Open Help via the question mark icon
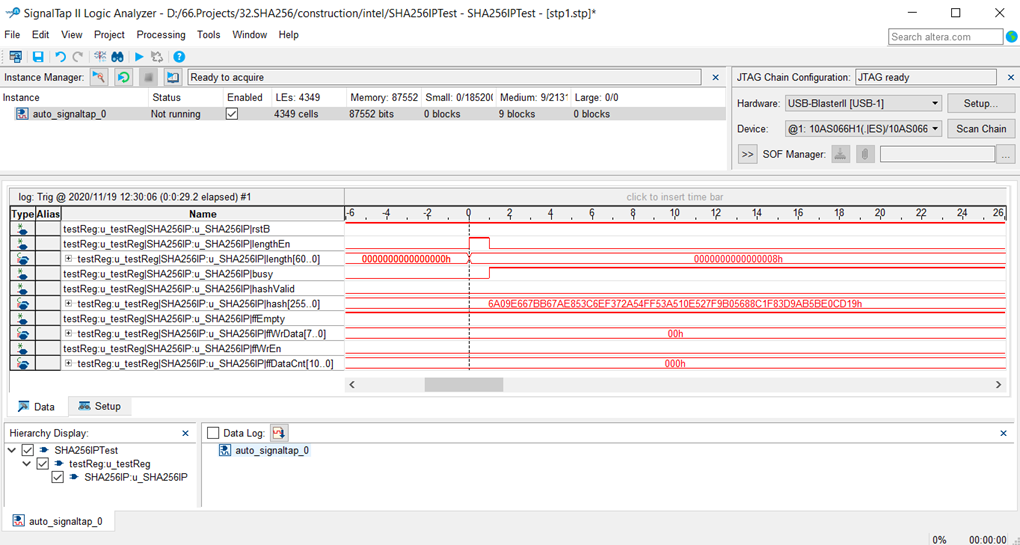Screen dimensions: 1020x545 (180, 57)
